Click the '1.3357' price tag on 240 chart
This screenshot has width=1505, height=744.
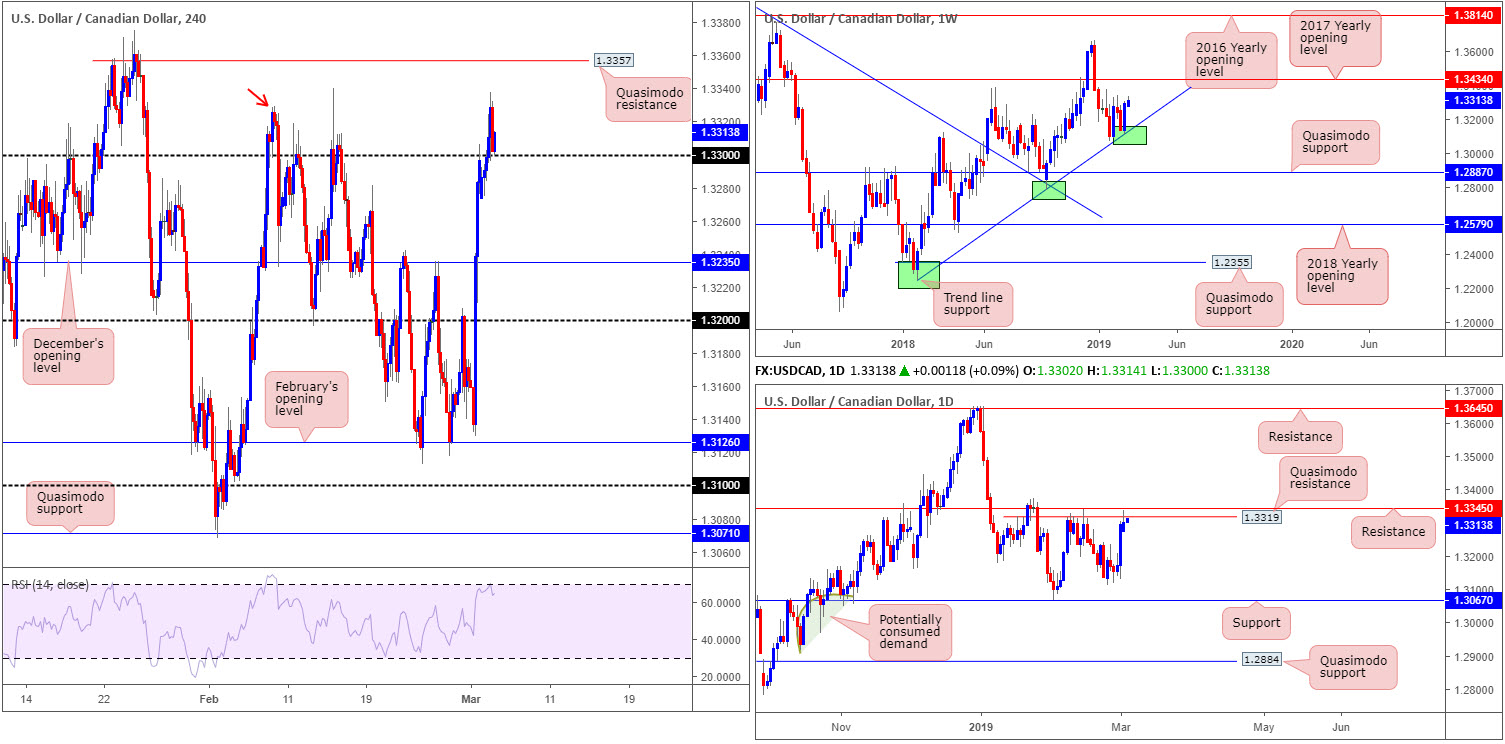coord(613,60)
